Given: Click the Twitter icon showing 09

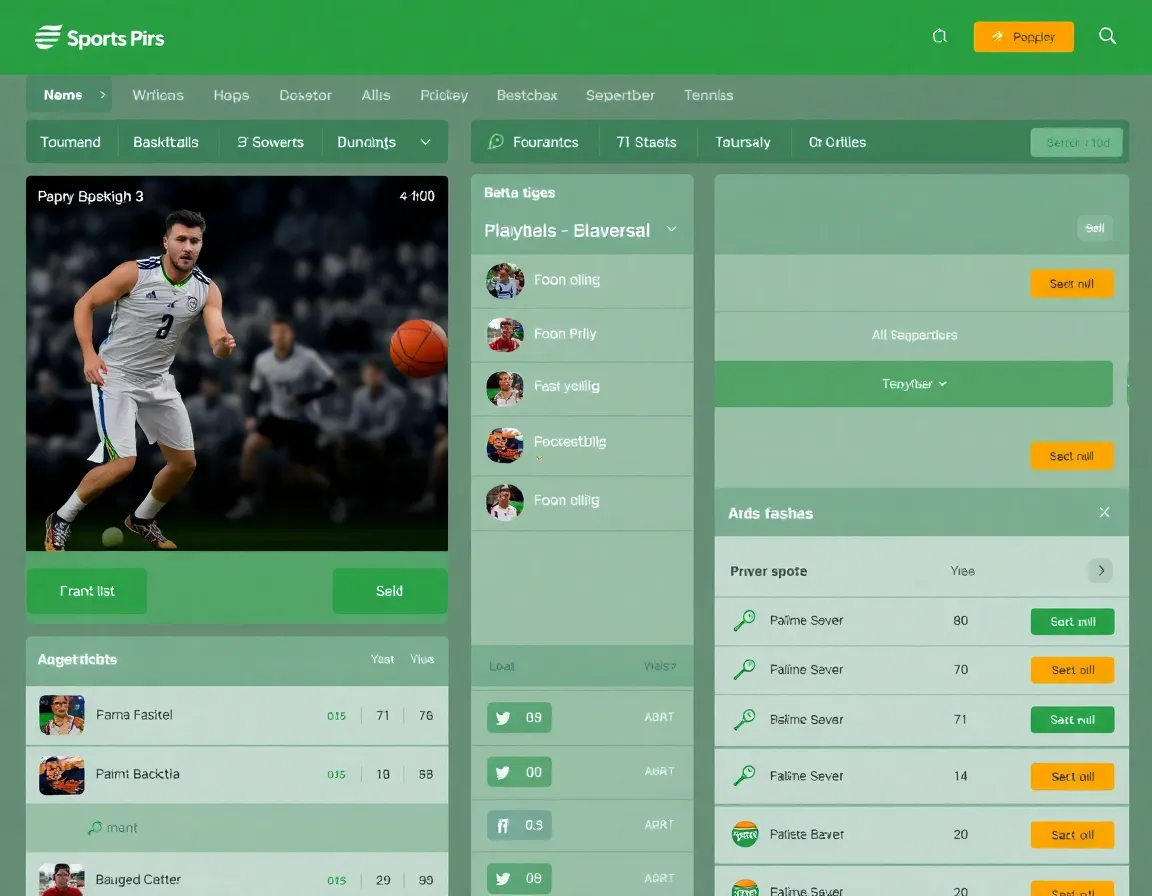Looking at the screenshot, I should coord(504,717).
